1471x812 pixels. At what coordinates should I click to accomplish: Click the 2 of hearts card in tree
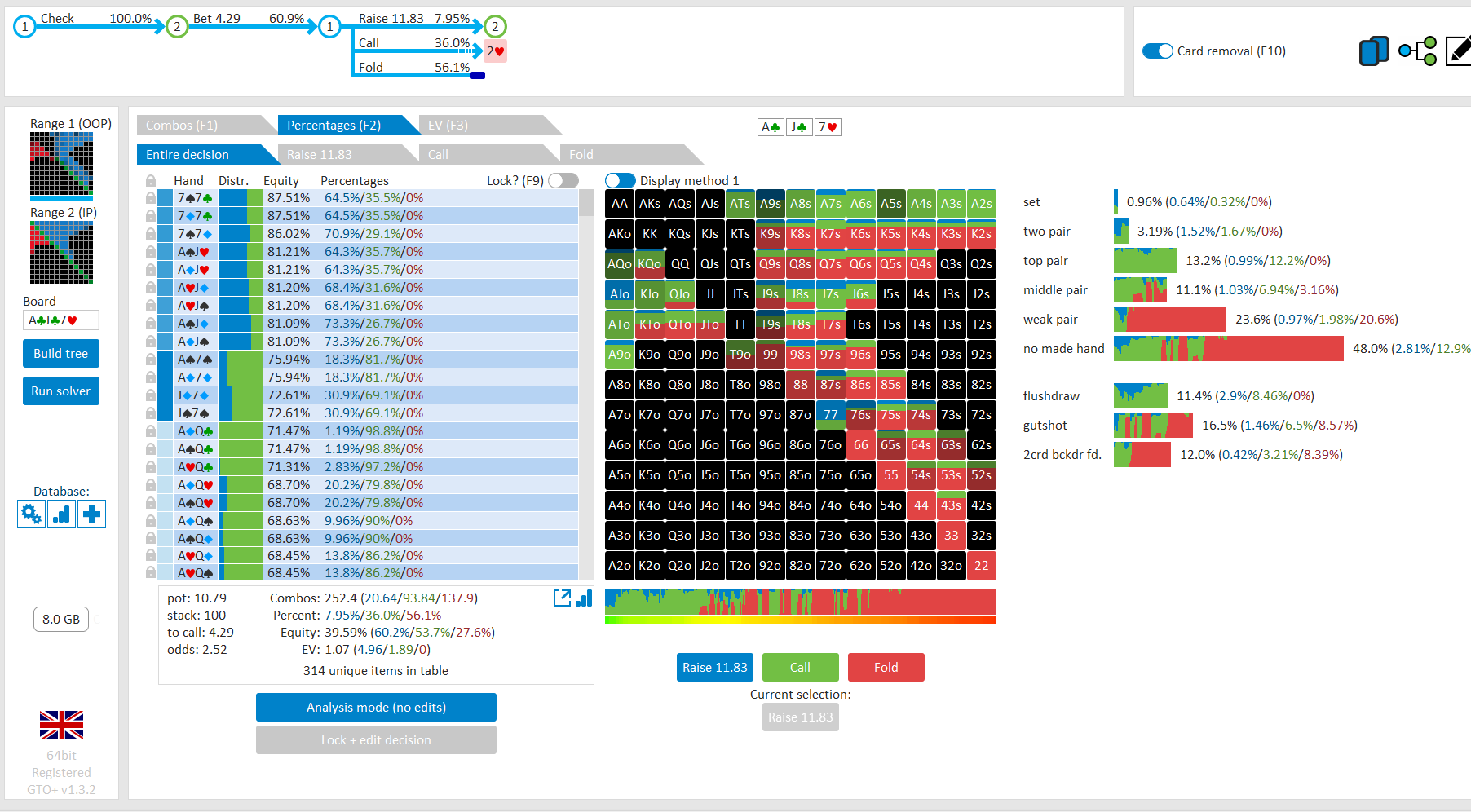pyautogui.click(x=495, y=51)
